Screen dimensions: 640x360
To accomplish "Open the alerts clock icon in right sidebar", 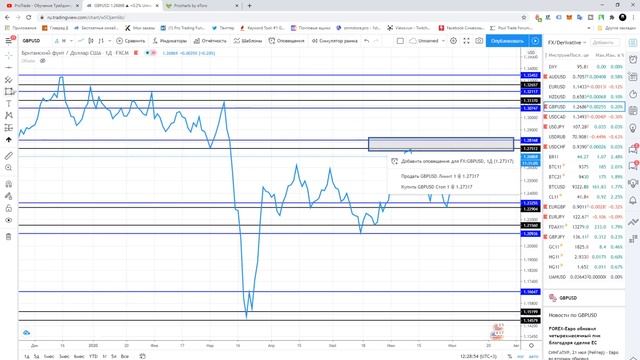I will coord(633,60).
